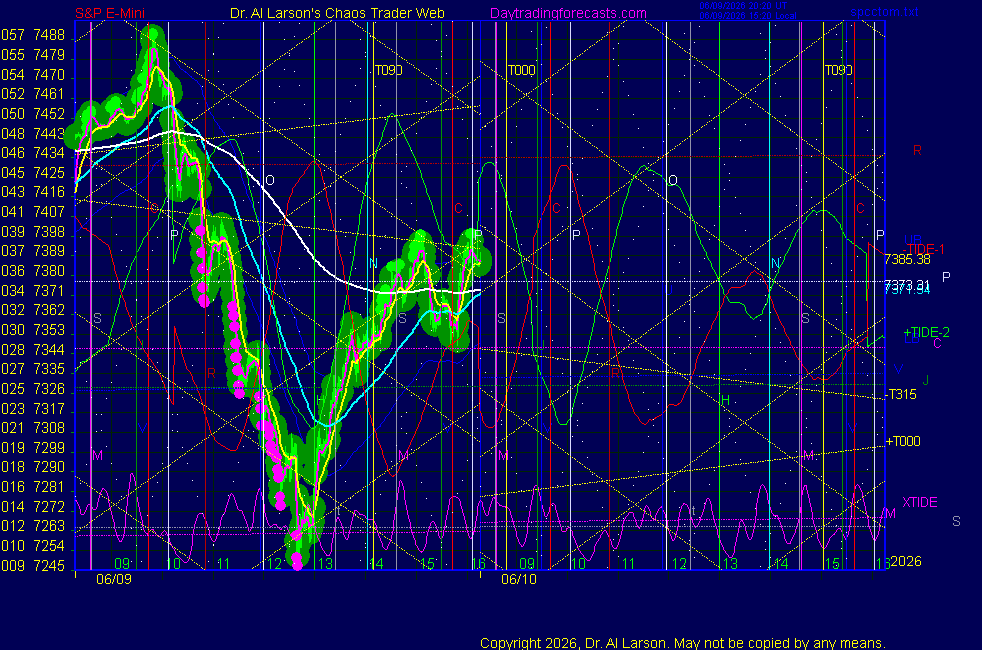Click 'Dr. Al Larson's Chaos Trader Web' heading
This screenshot has height=650, width=982.
pyautogui.click(x=337, y=13)
